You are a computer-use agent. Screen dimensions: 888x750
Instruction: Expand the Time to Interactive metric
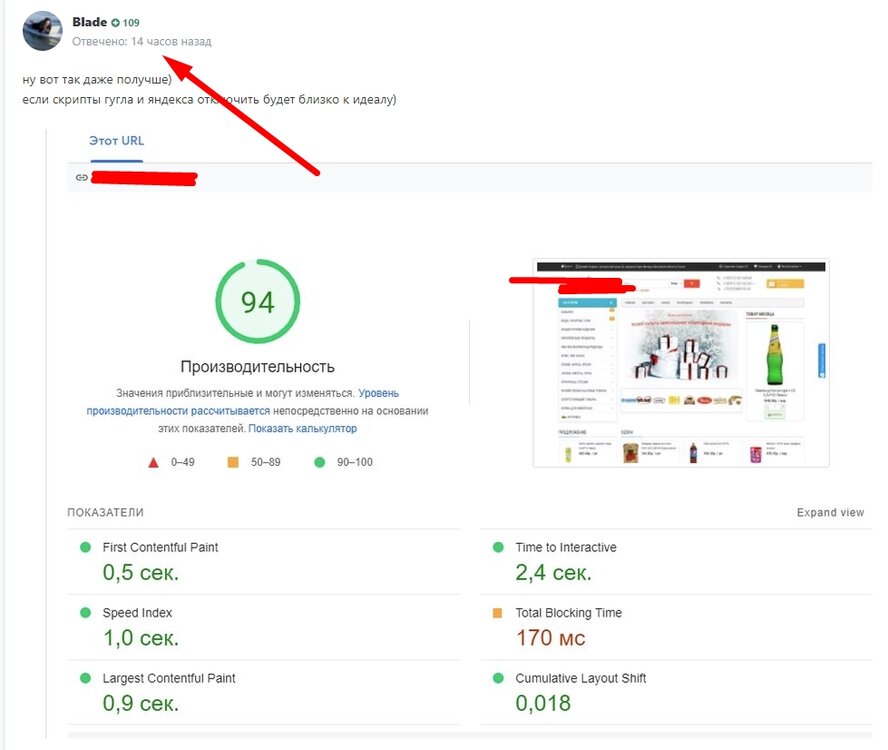(566, 547)
